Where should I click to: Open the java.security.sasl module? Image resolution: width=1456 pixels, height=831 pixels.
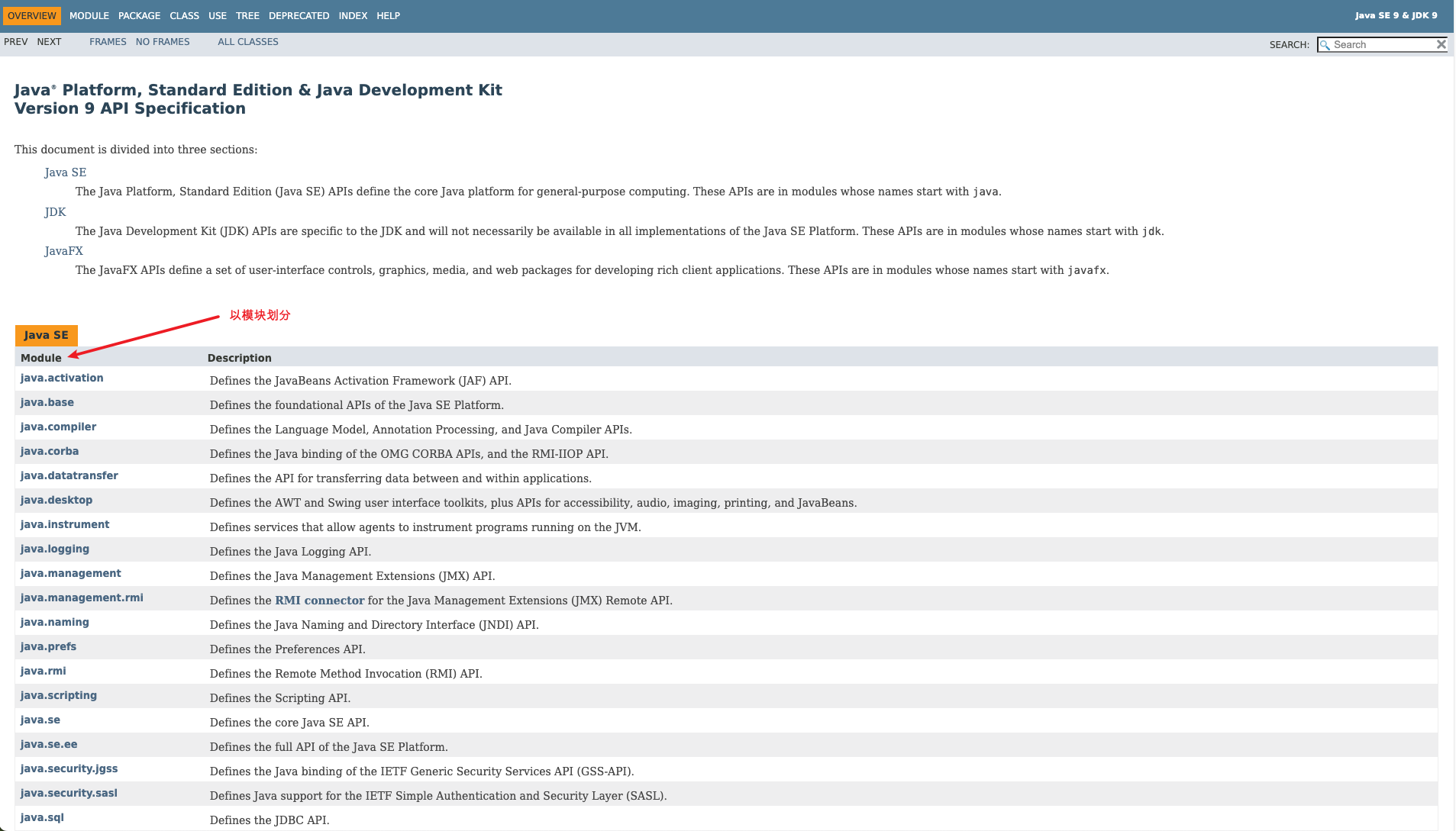pyautogui.click(x=69, y=794)
